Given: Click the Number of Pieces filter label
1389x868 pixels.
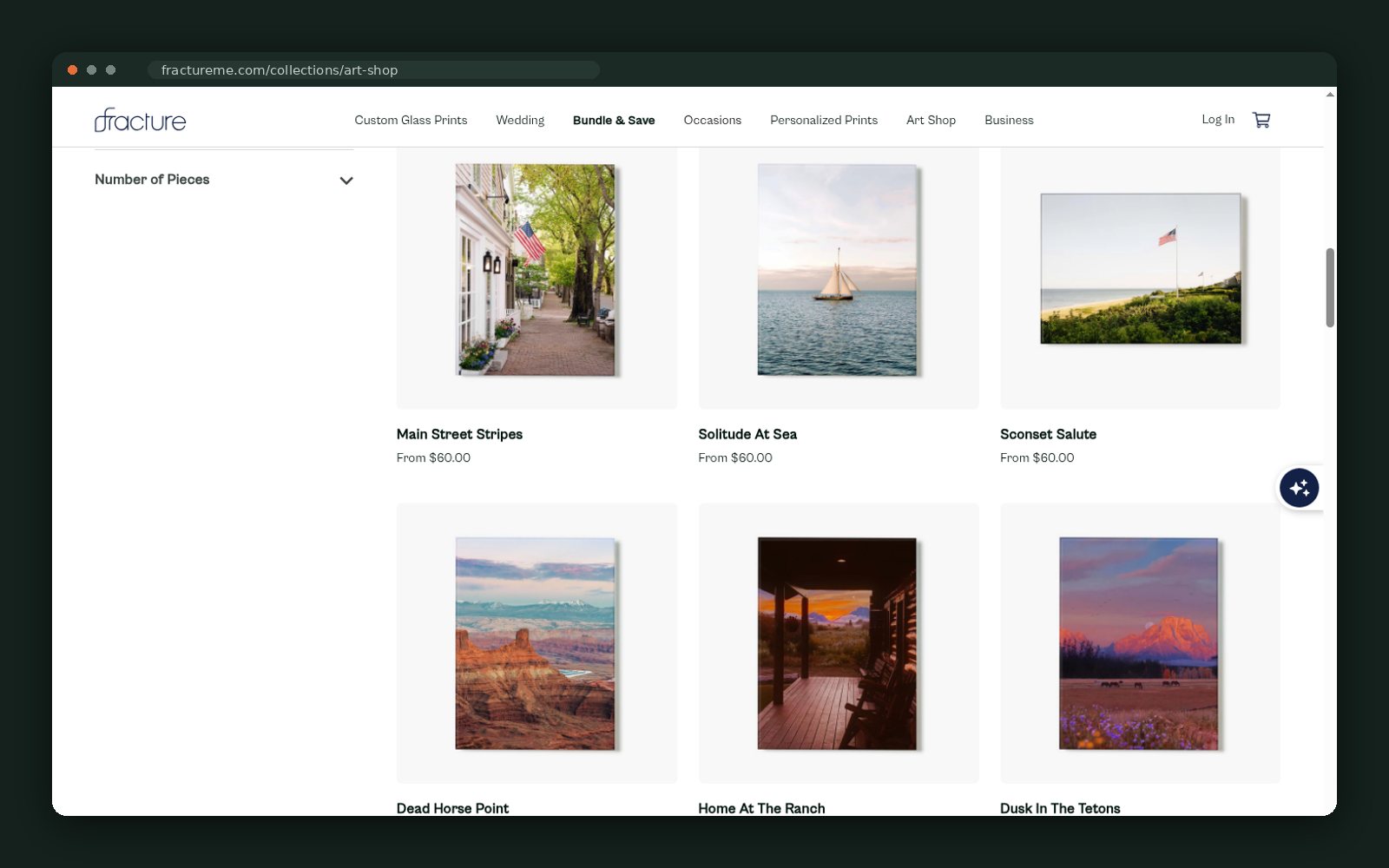Looking at the screenshot, I should coord(152,180).
